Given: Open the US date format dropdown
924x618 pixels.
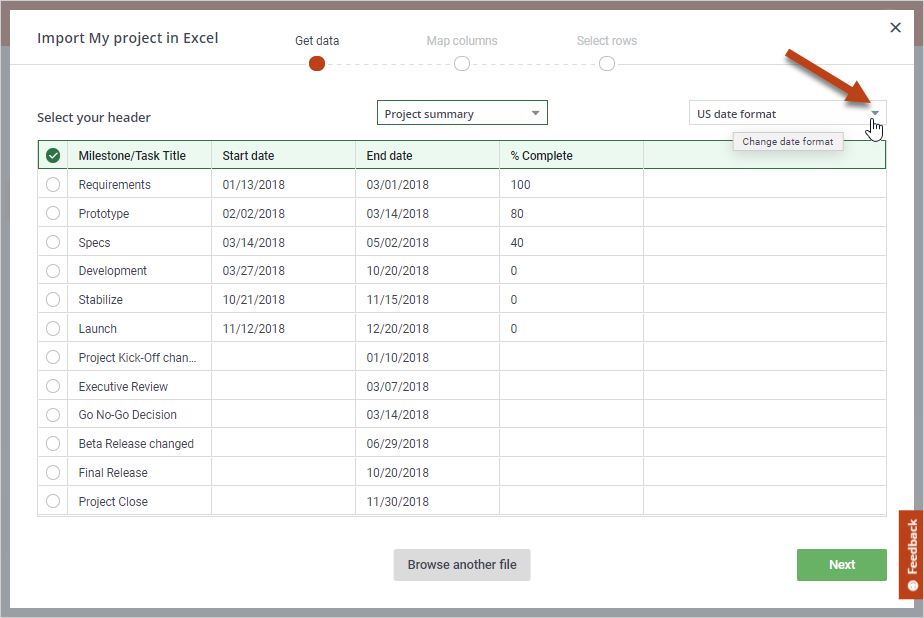Looking at the screenshot, I should tap(787, 113).
